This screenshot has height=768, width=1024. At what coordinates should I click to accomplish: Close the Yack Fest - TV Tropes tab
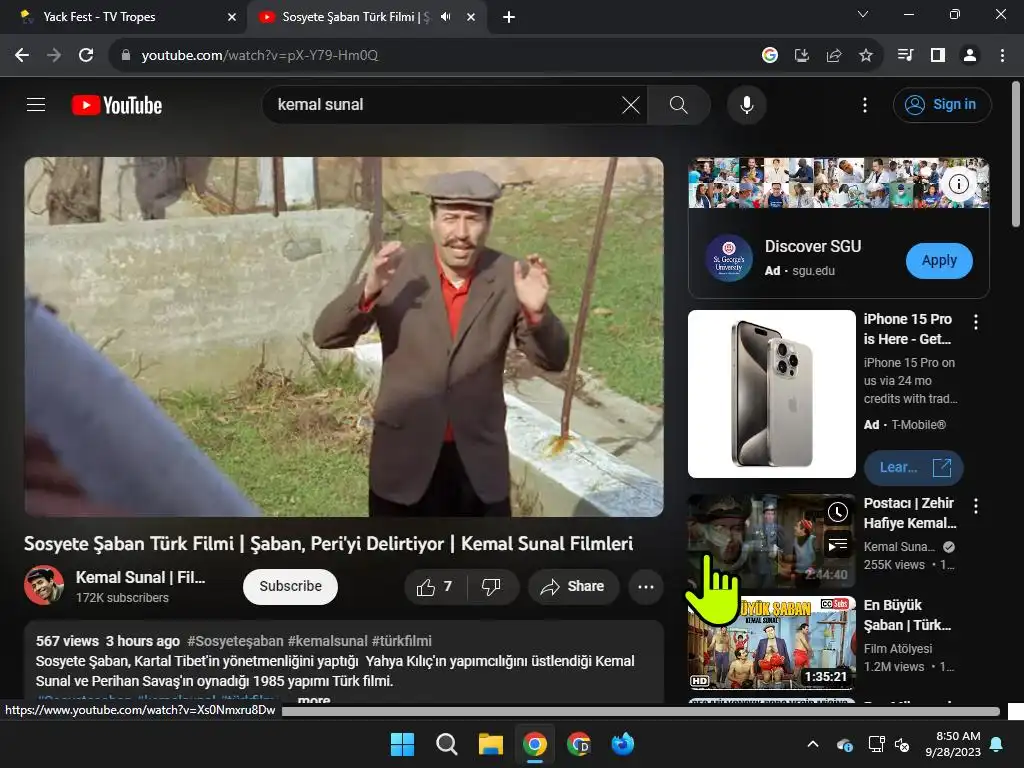[232, 17]
